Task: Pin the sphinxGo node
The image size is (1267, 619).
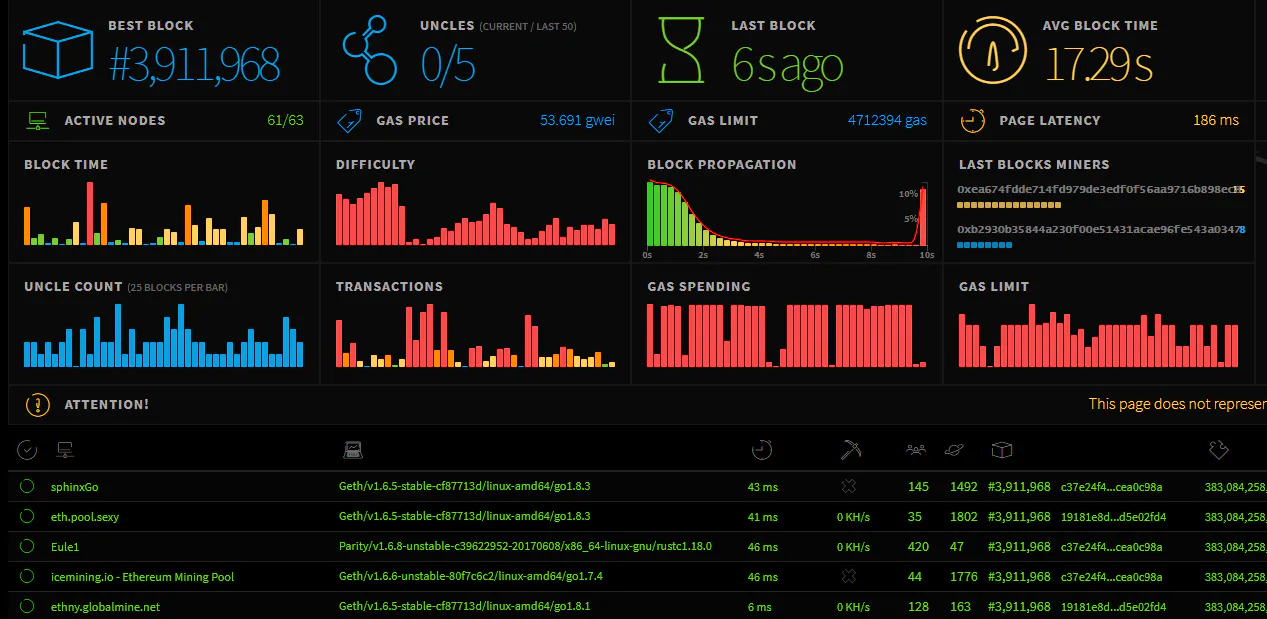Action: [27, 487]
